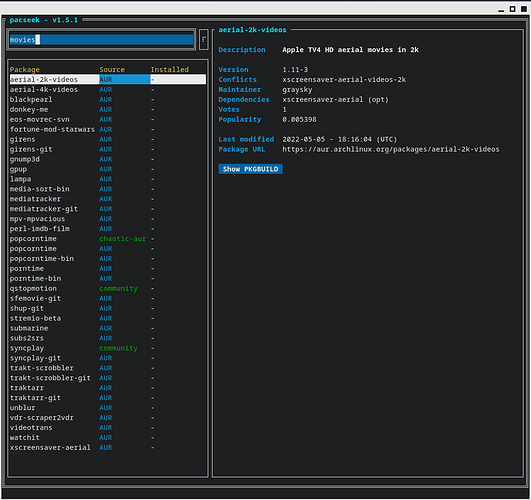Select the stremio-beta package entry
This screenshot has width=531, height=500.
(x=107, y=318)
